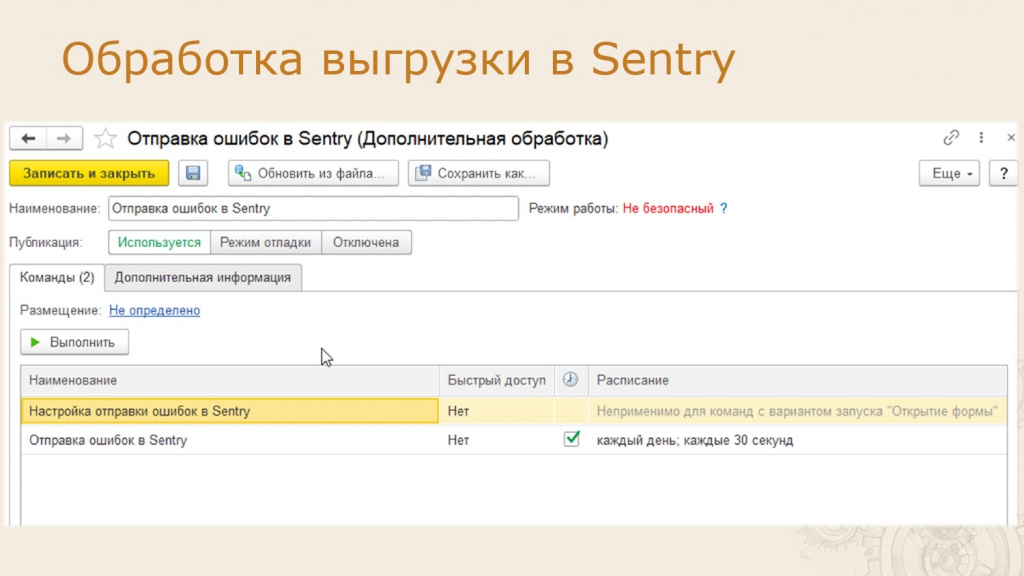Click Сохранить как button
This screenshot has height=576, width=1024.
pyautogui.click(x=479, y=173)
